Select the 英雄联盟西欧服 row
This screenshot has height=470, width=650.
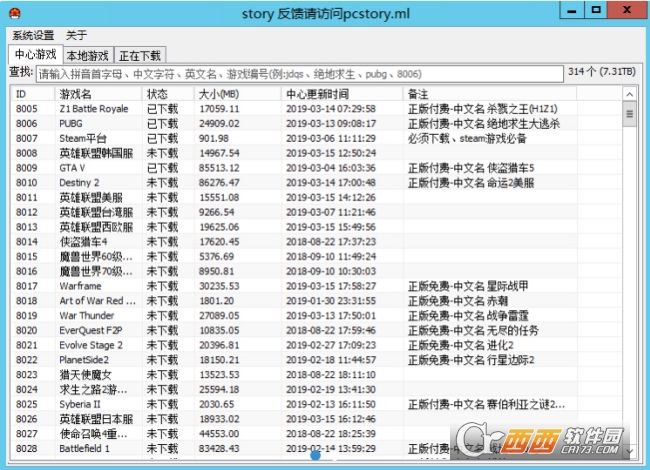pos(316,227)
